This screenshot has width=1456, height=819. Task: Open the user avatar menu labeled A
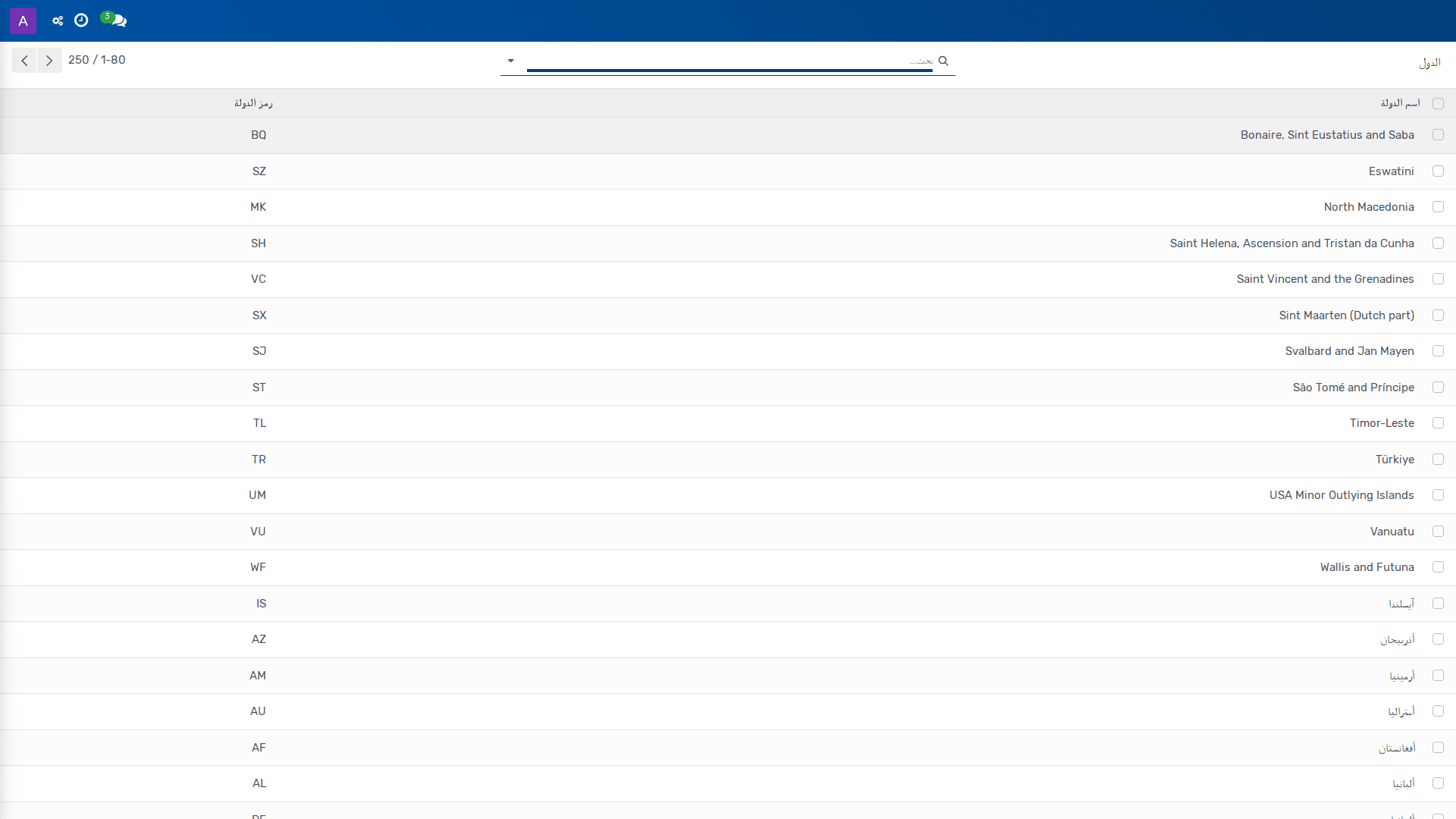click(23, 20)
